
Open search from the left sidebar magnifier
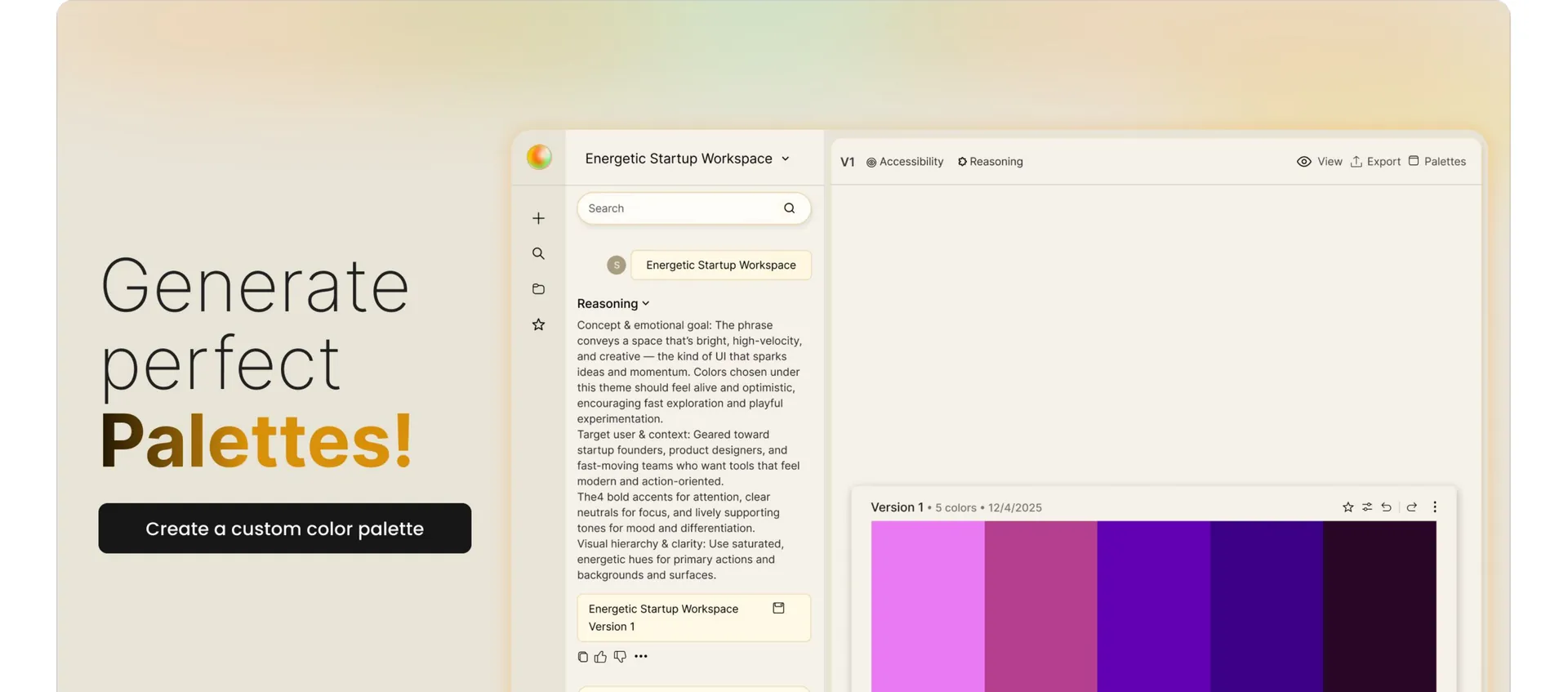click(x=538, y=253)
